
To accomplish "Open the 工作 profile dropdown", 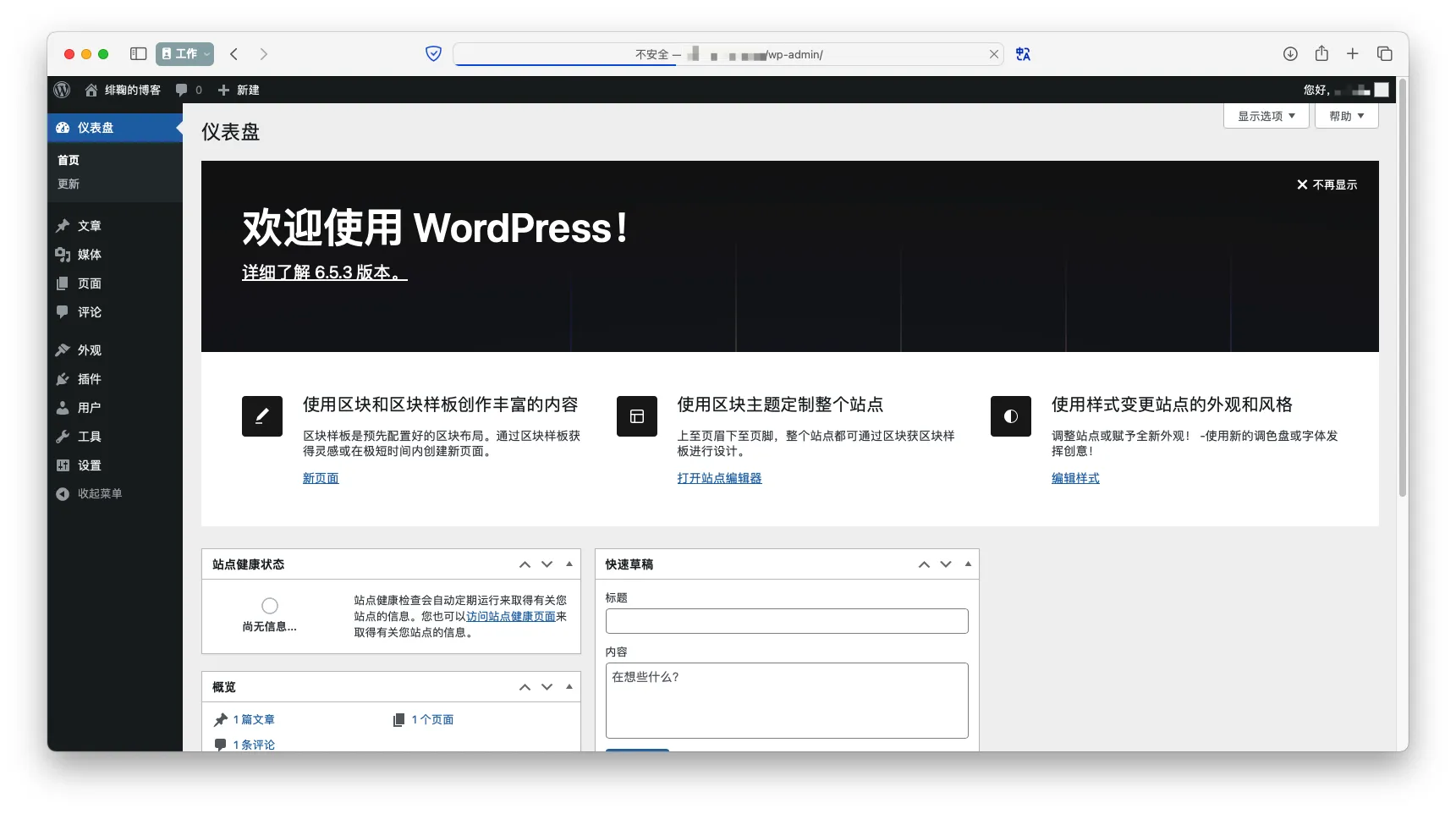I will (184, 54).
